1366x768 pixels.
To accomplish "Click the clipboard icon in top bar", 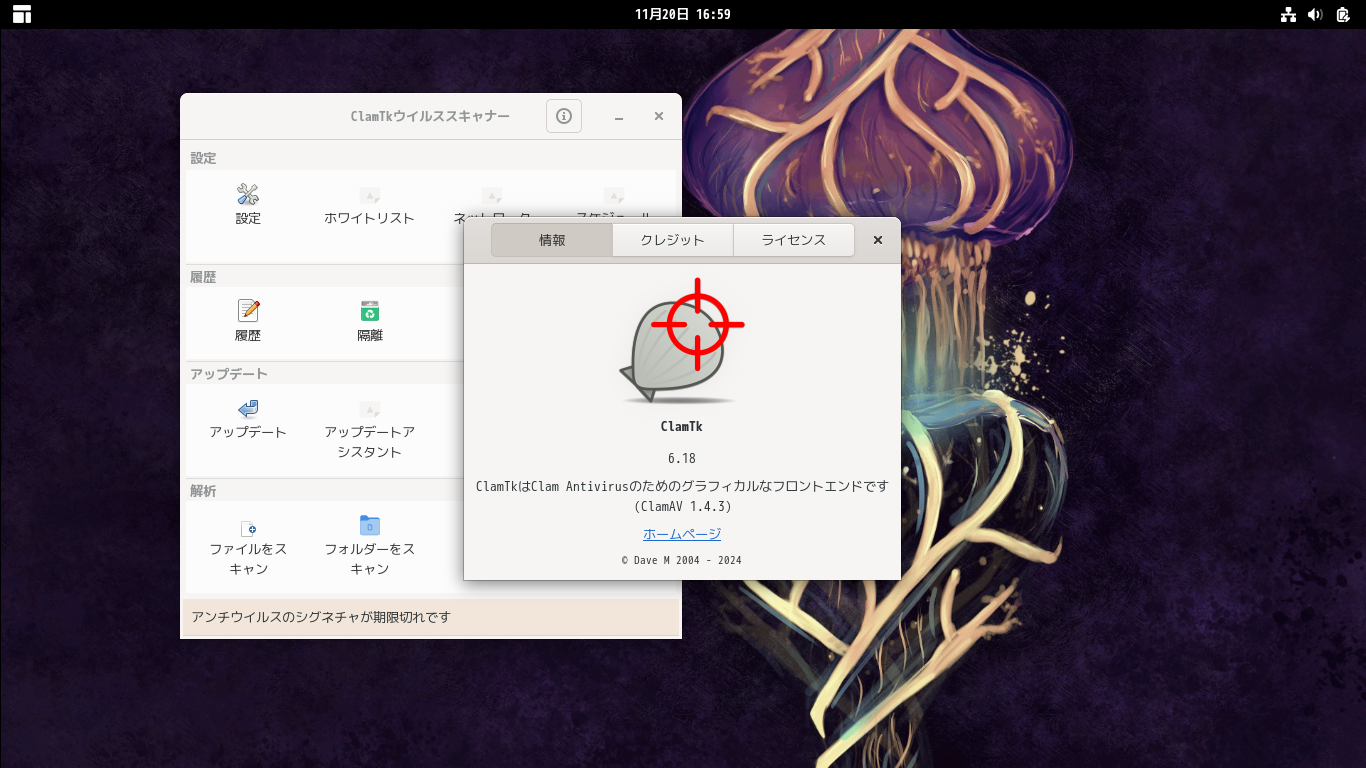I will point(1343,14).
